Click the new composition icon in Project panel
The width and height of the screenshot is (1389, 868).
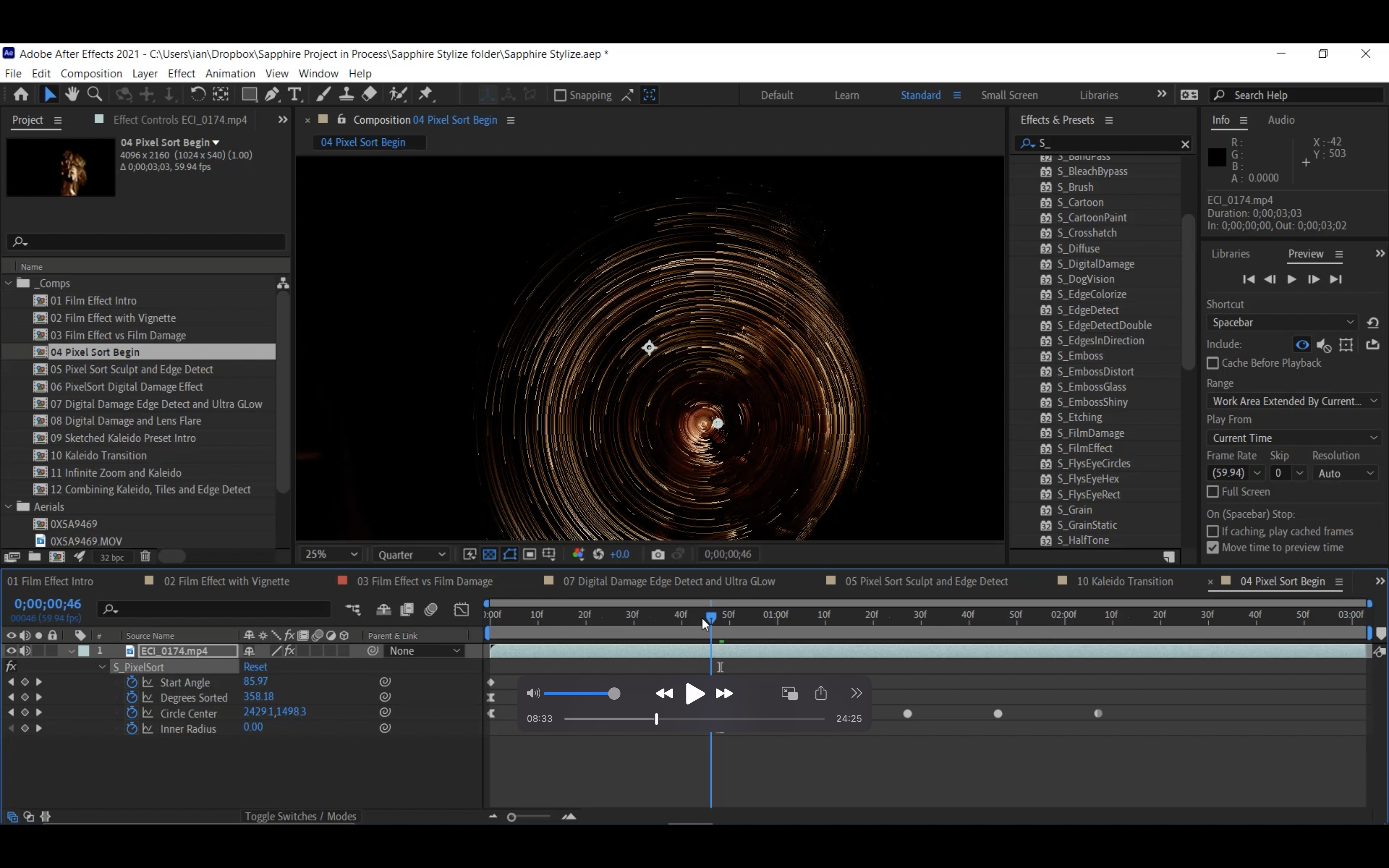coord(57,556)
